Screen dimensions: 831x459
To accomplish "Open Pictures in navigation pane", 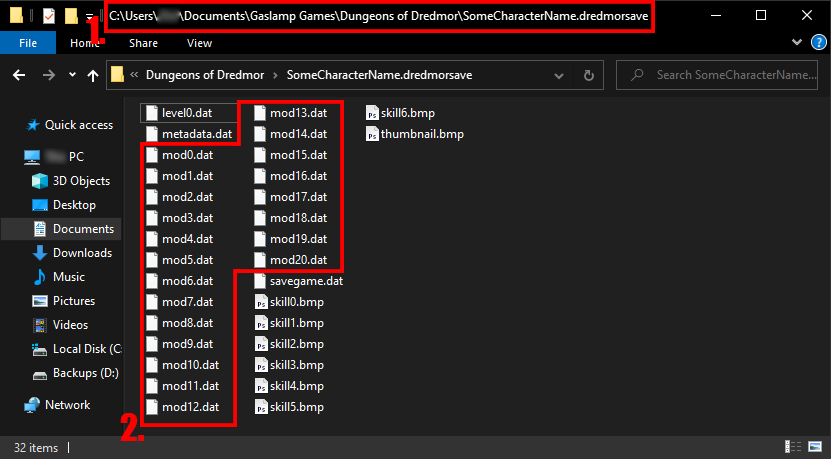I will 64,301.
